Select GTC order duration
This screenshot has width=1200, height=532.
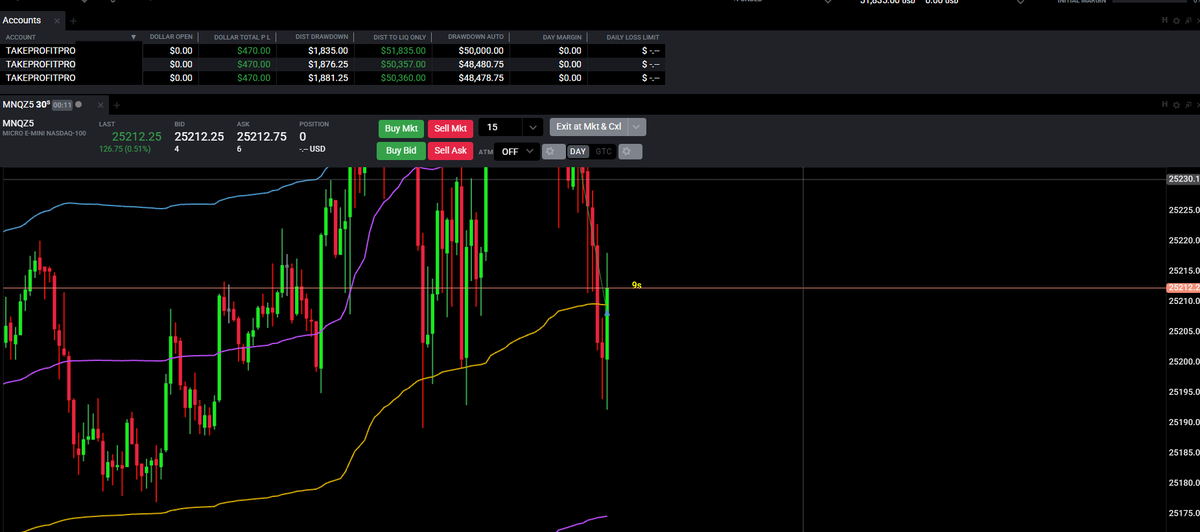tap(603, 151)
